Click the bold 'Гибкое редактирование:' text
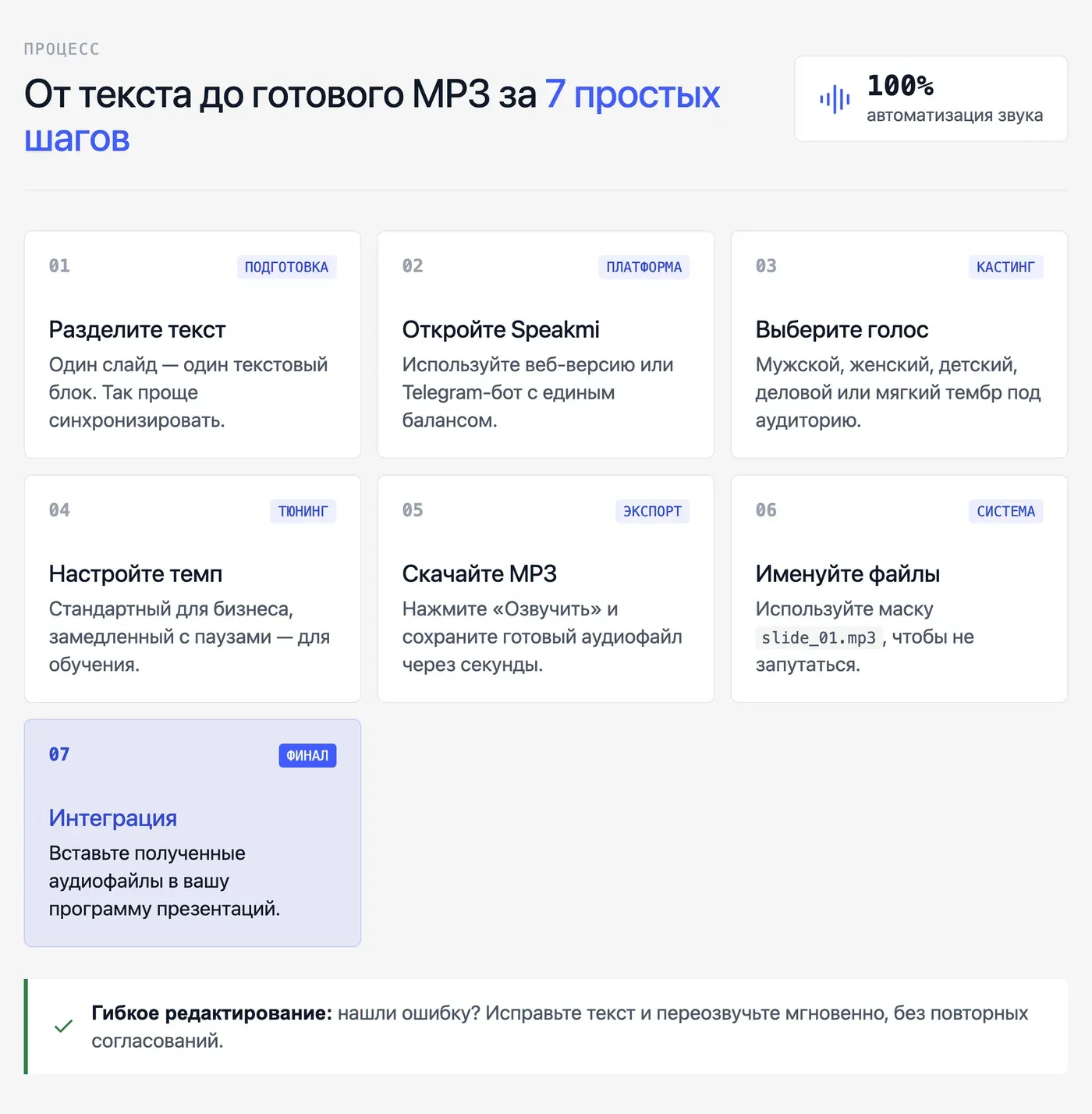The height and width of the screenshot is (1114, 1092). (x=212, y=1013)
